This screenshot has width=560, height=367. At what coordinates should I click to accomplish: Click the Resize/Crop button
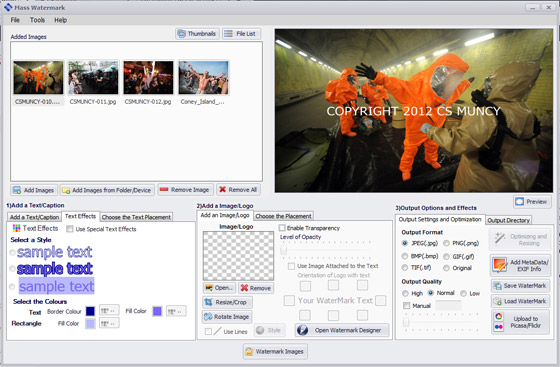coord(227,302)
